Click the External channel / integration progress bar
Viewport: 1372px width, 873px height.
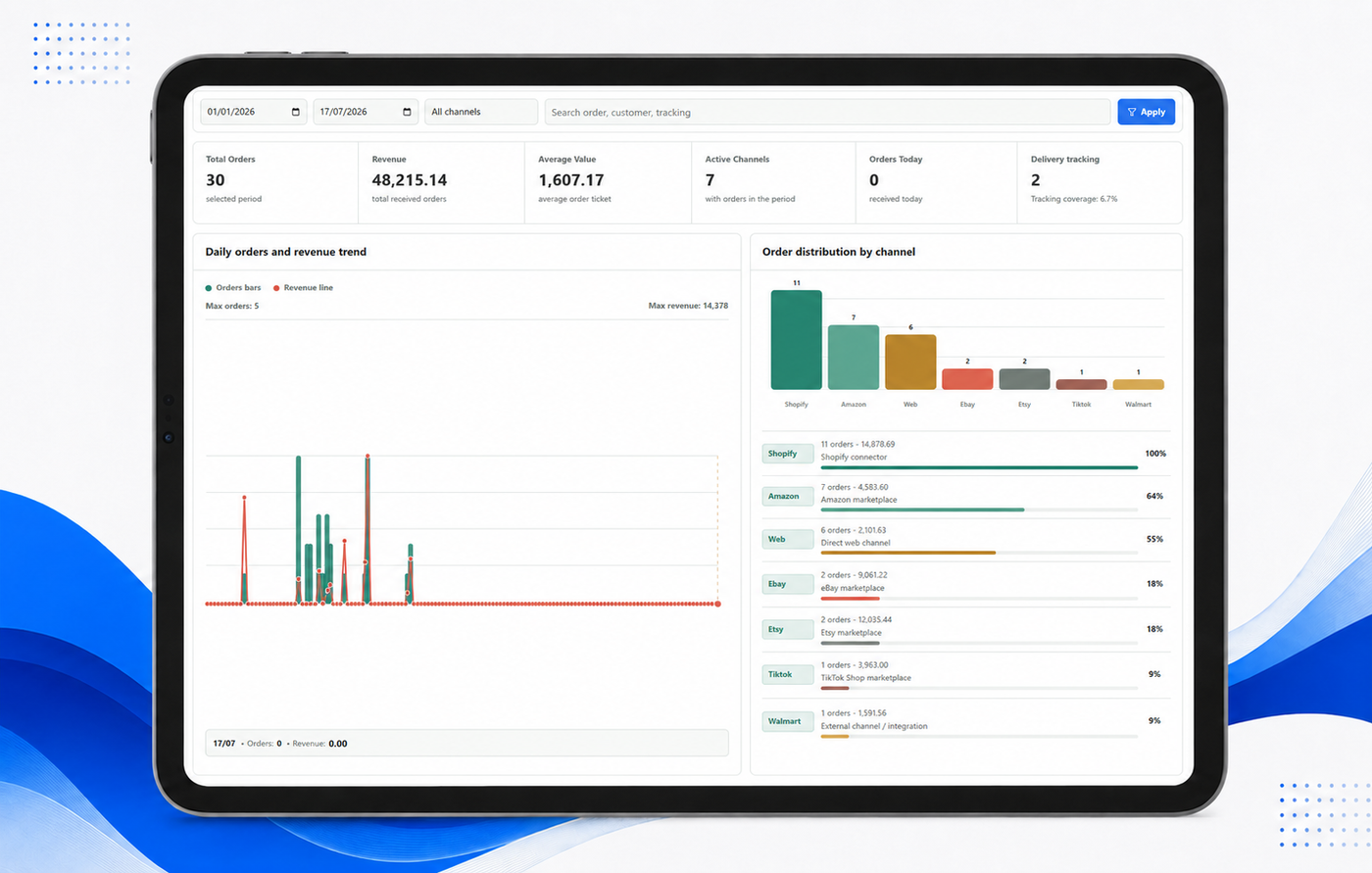979,736
